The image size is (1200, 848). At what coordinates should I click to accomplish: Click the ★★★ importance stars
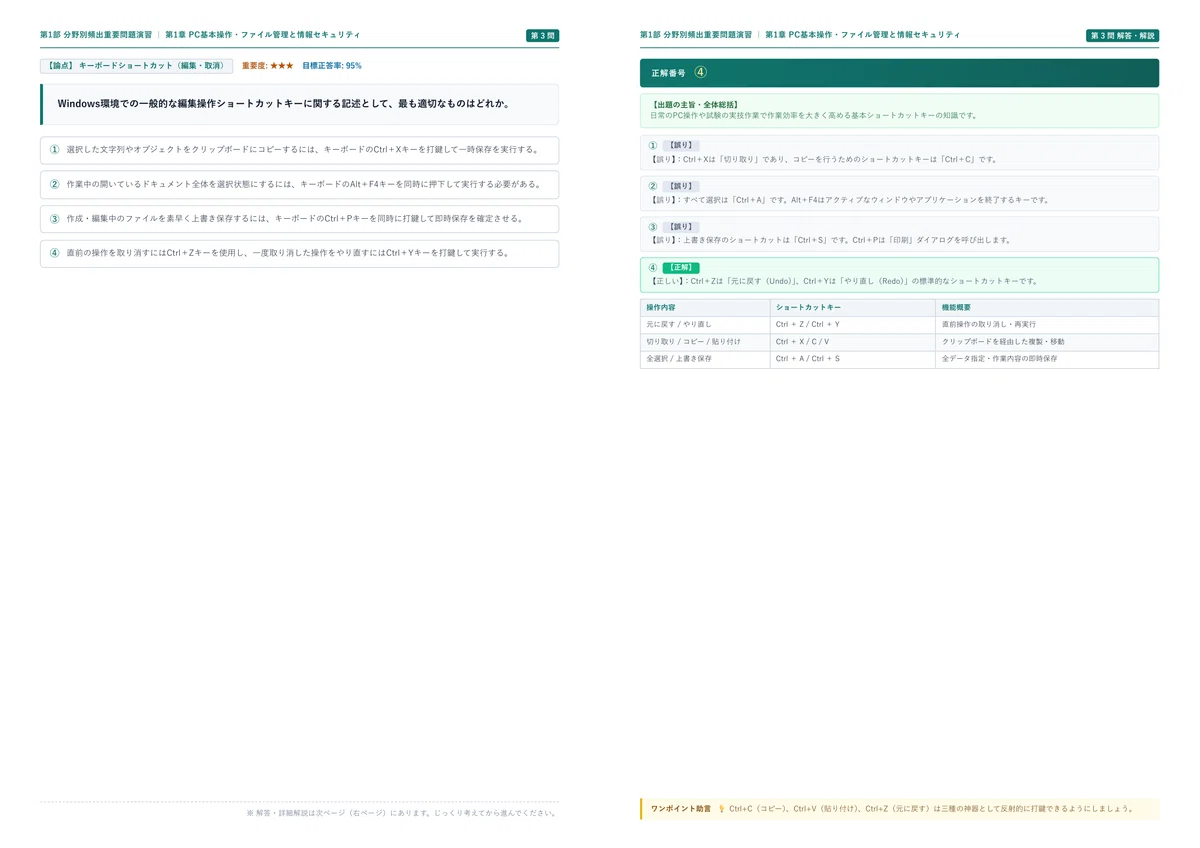click(282, 66)
